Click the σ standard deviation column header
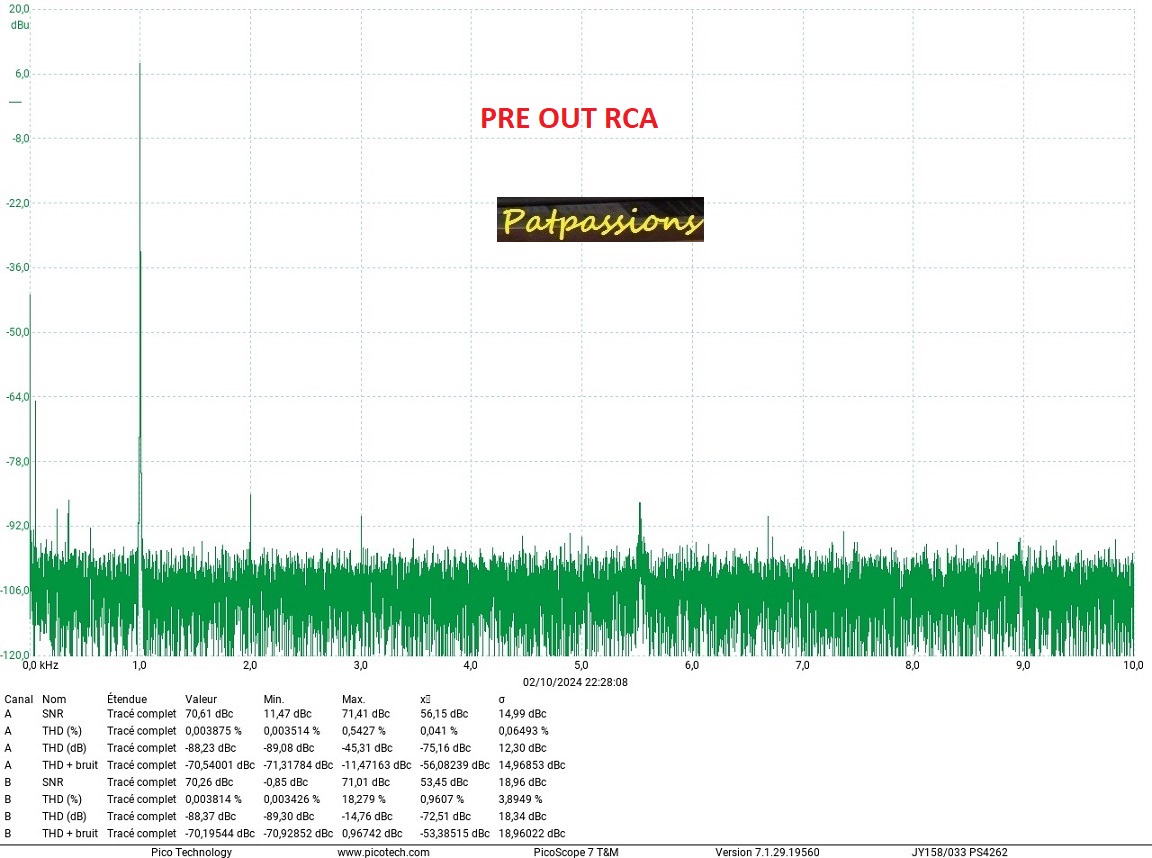 (x=502, y=699)
